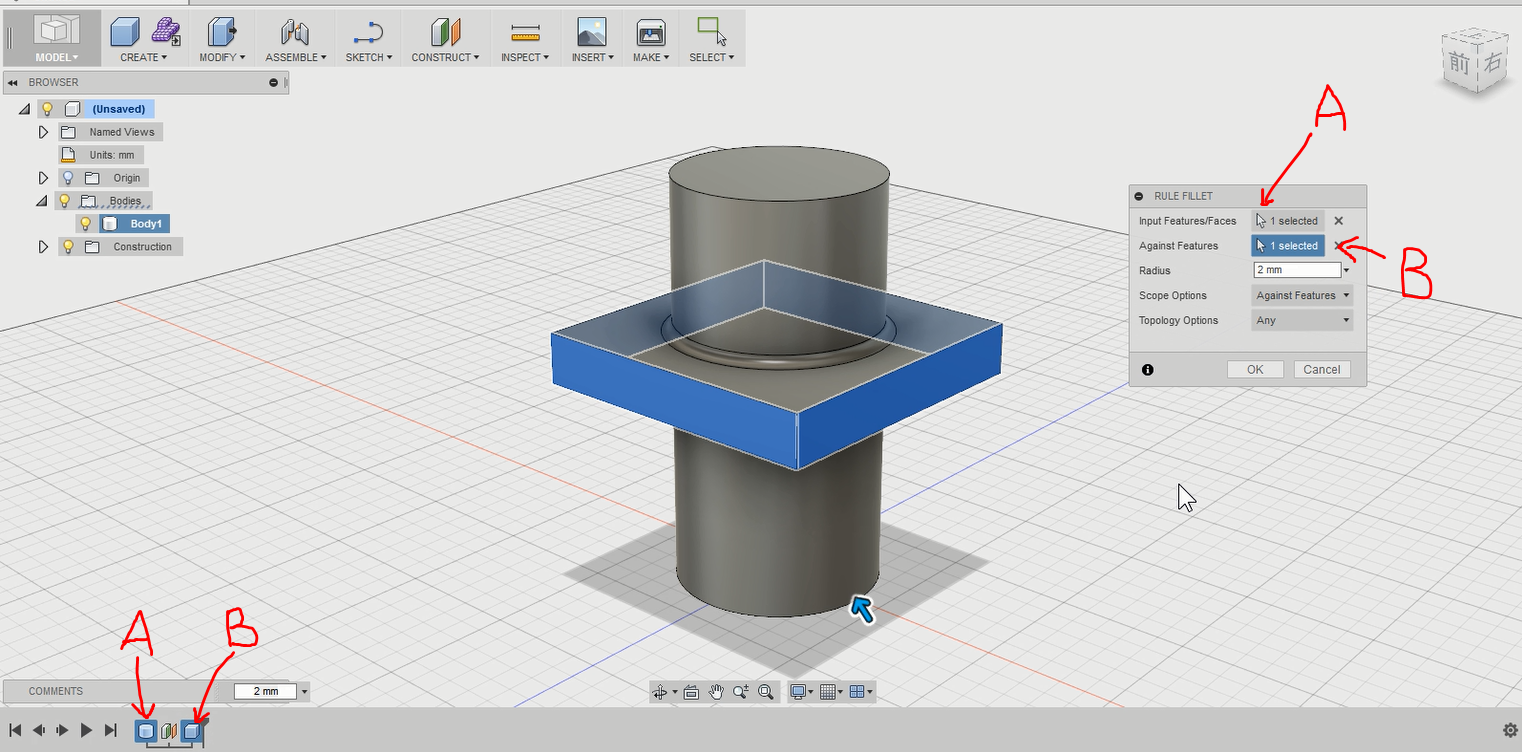Click the Fit view icon
The height and width of the screenshot is (752, 1522).
pos(690,691)
